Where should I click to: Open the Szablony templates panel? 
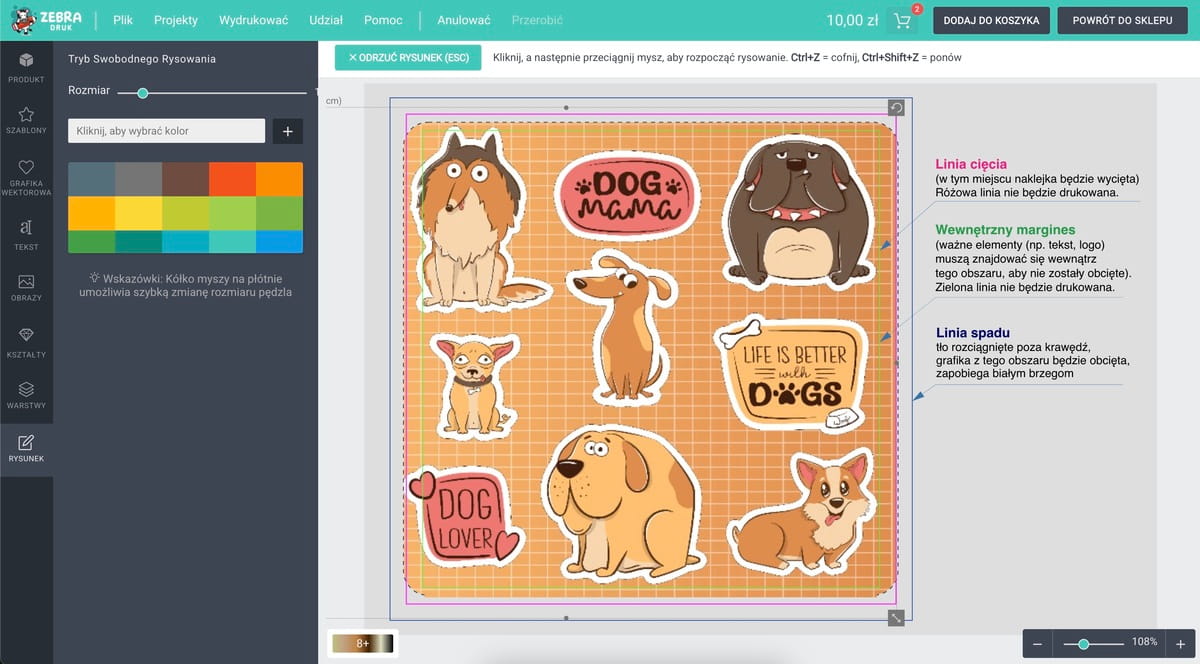pos(26,121)
